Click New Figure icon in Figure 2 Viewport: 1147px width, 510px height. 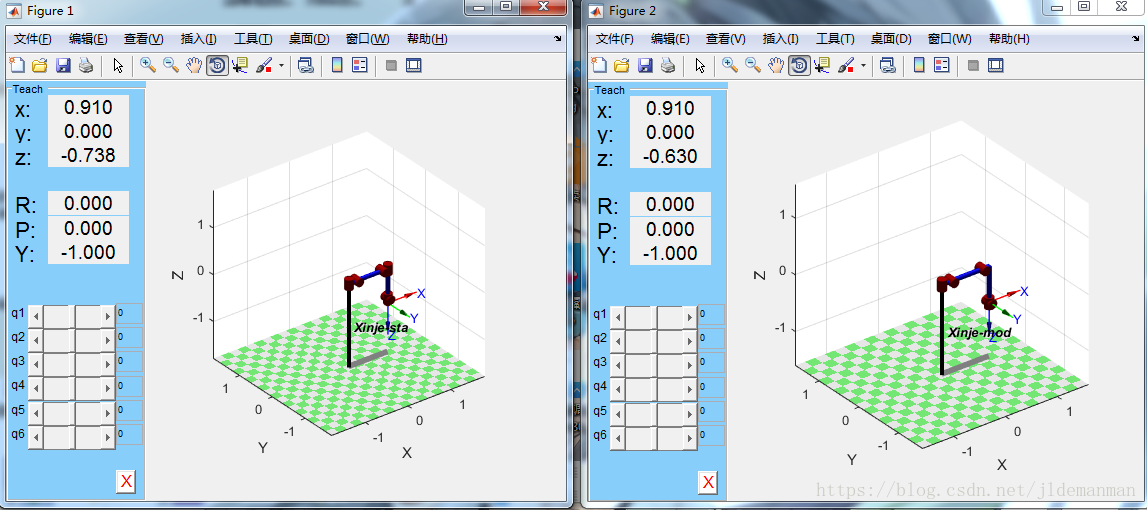[598, 66]
